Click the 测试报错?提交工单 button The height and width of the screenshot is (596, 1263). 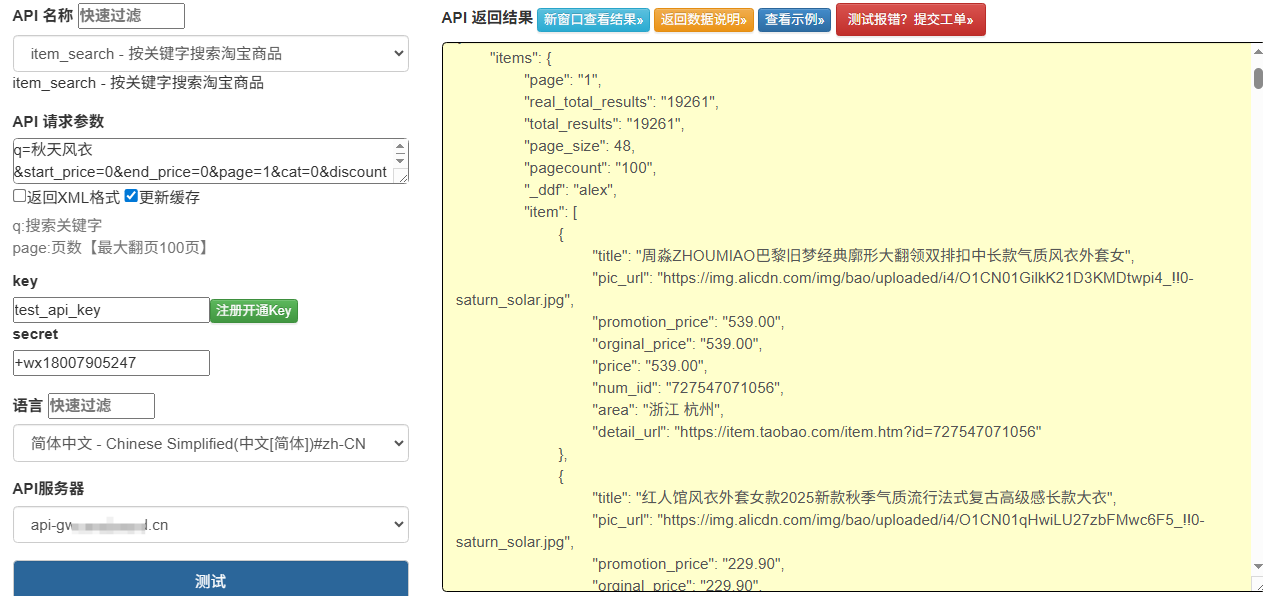[x=910, y=19]
